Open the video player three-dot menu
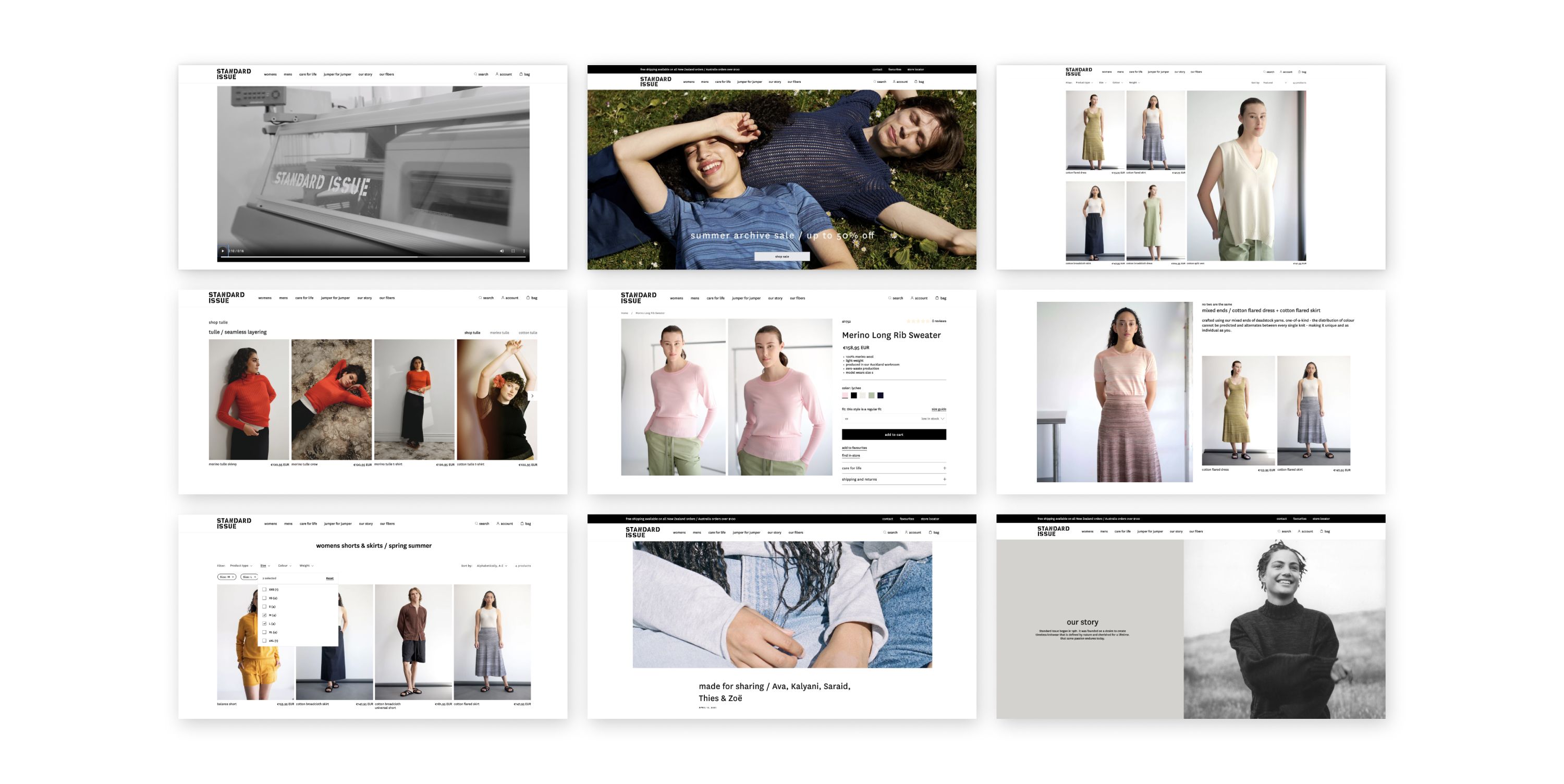 (x=524, y=251)
